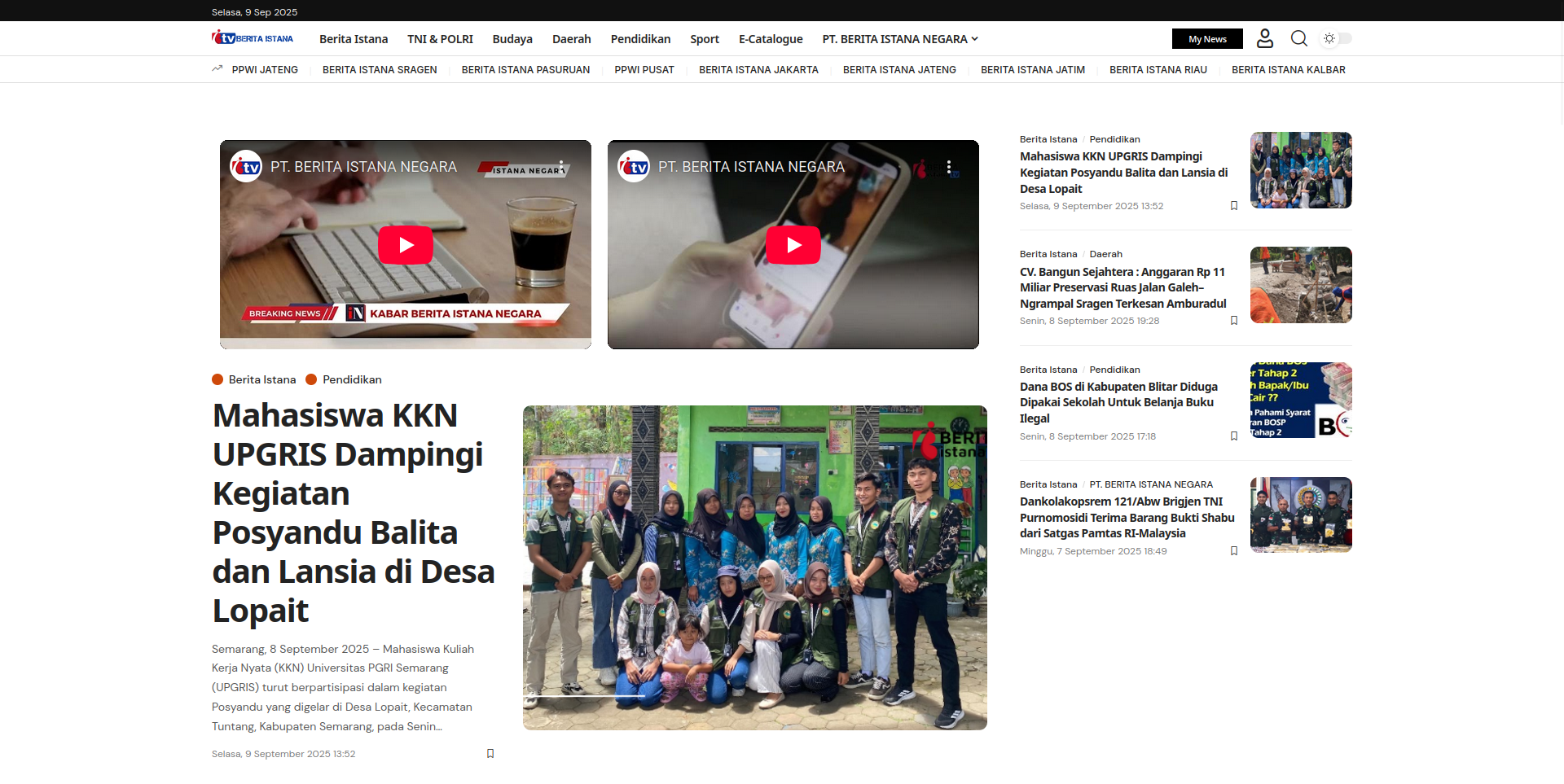The width and height of the screenshot is (1564, 784).
Task: Open more options on second YouTube video
Action: click(949, 166)
